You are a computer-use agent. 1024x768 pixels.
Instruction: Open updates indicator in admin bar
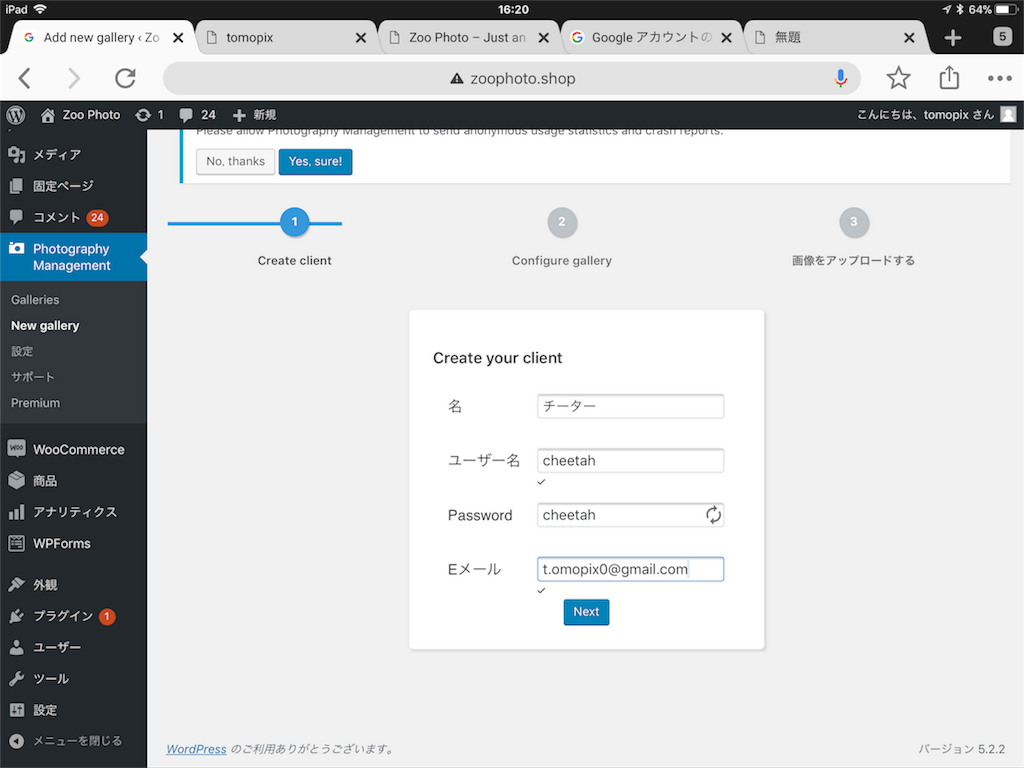(150, 115)
